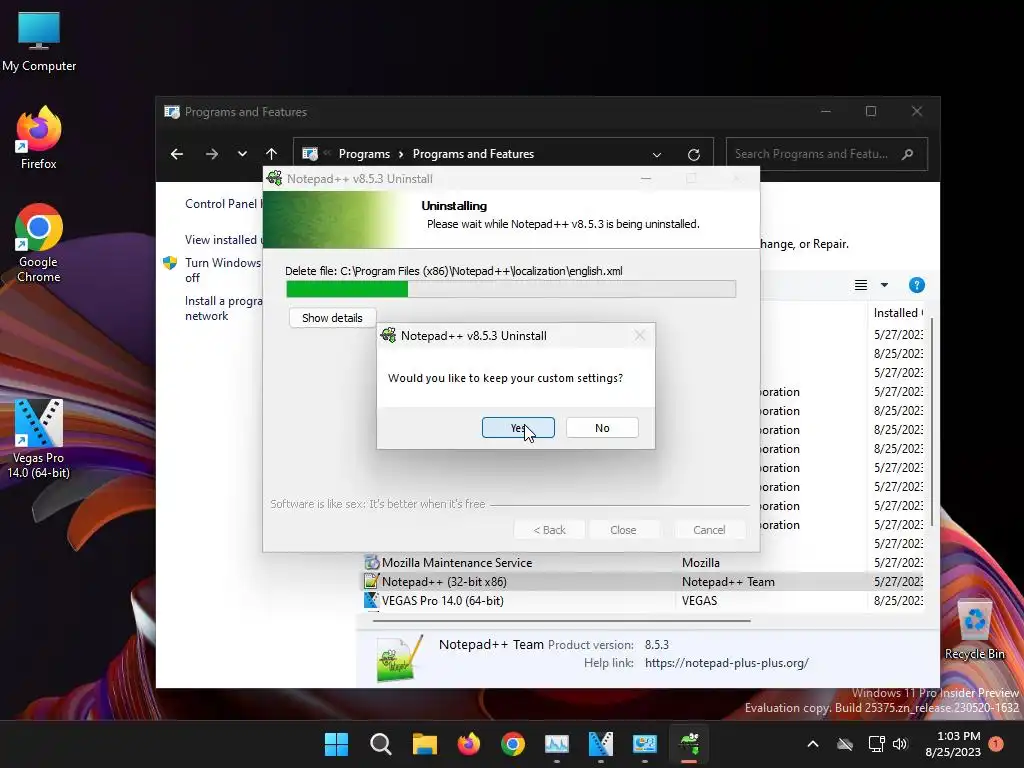Go back in Programs and Features window
Image resolution: width=1024 pixels, height=768 pixels.
click(176, 154)
